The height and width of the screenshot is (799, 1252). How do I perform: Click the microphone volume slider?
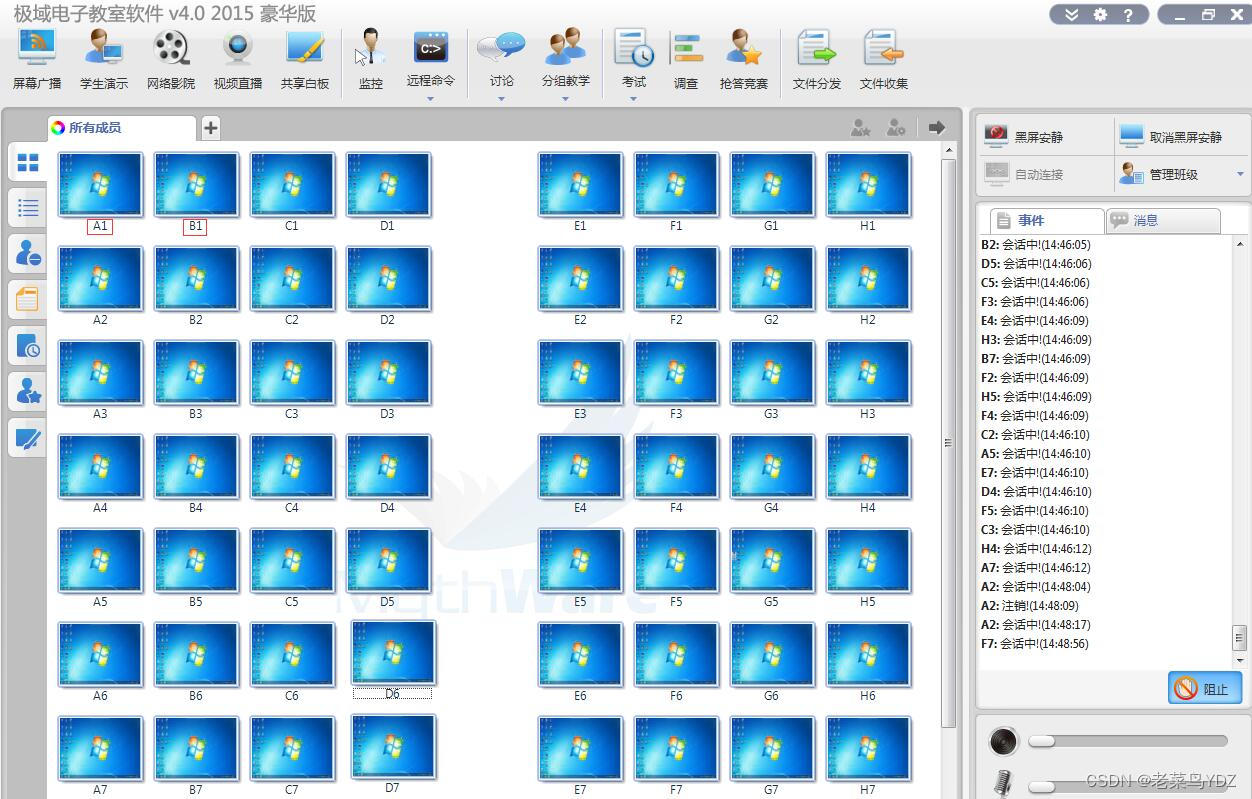click(1127, 787)
